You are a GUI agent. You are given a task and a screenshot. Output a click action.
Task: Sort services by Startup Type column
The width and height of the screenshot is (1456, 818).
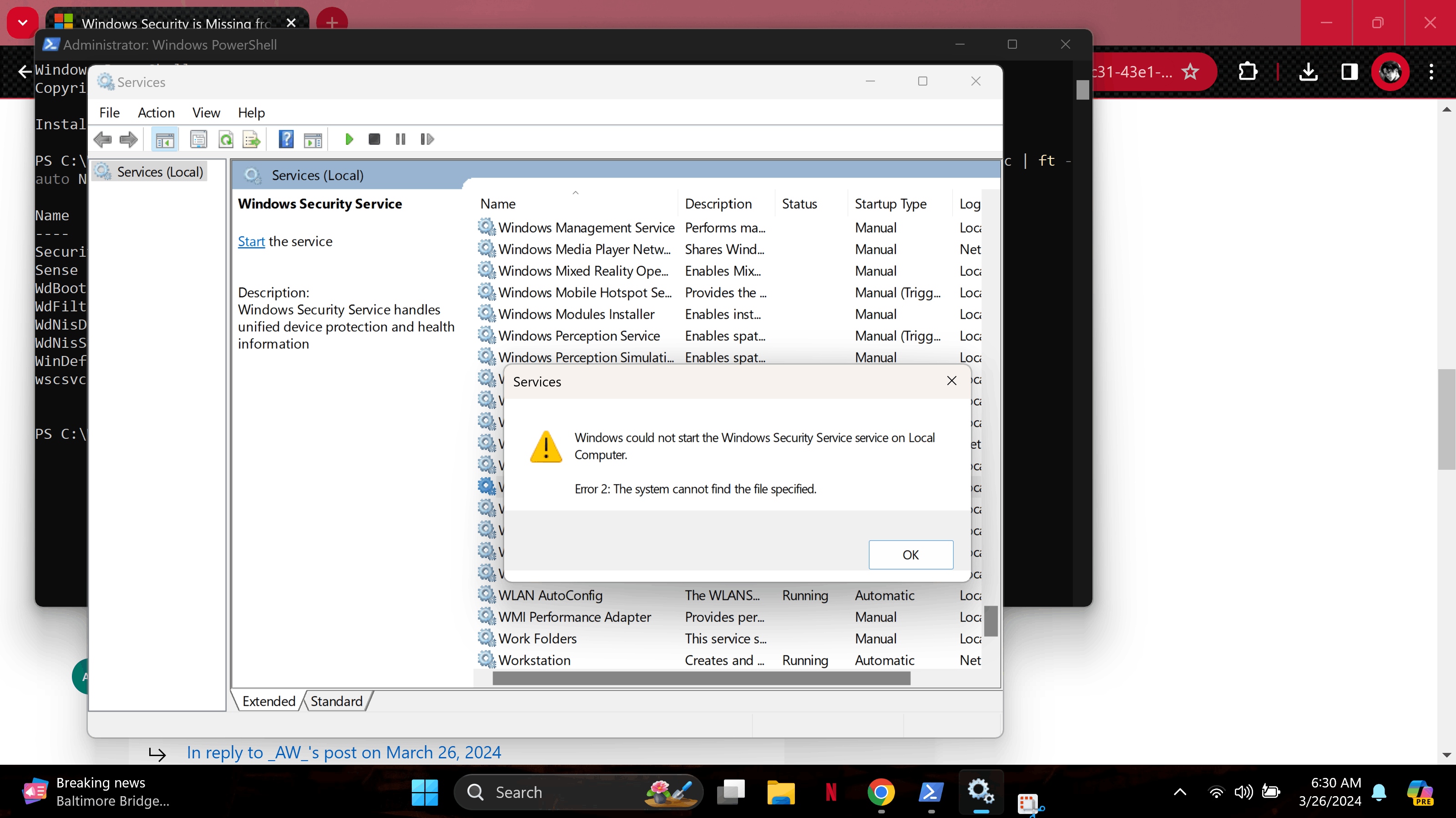(x=890, y=203)
